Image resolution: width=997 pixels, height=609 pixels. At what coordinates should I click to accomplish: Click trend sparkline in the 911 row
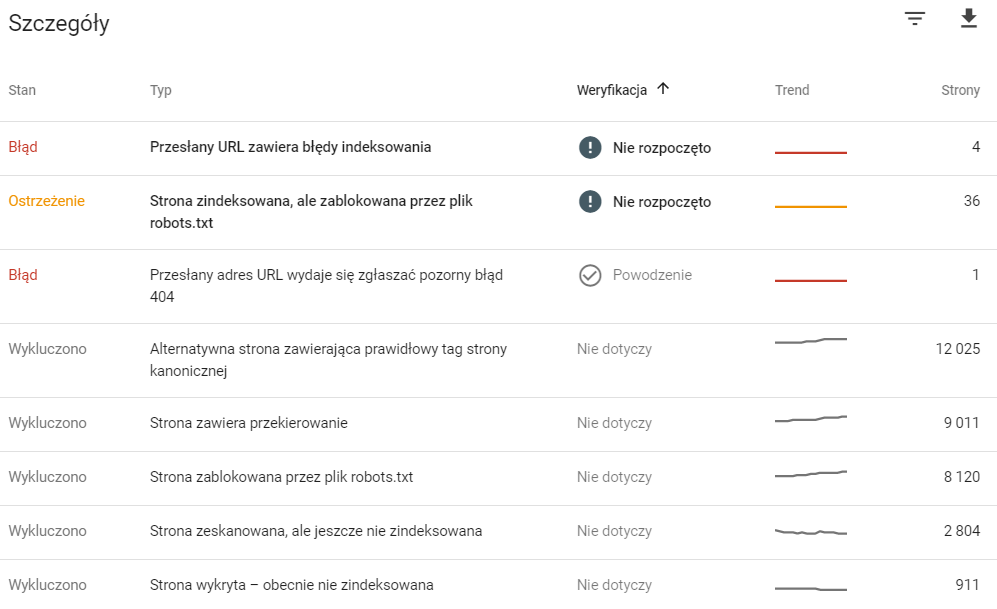coord(811,589)
